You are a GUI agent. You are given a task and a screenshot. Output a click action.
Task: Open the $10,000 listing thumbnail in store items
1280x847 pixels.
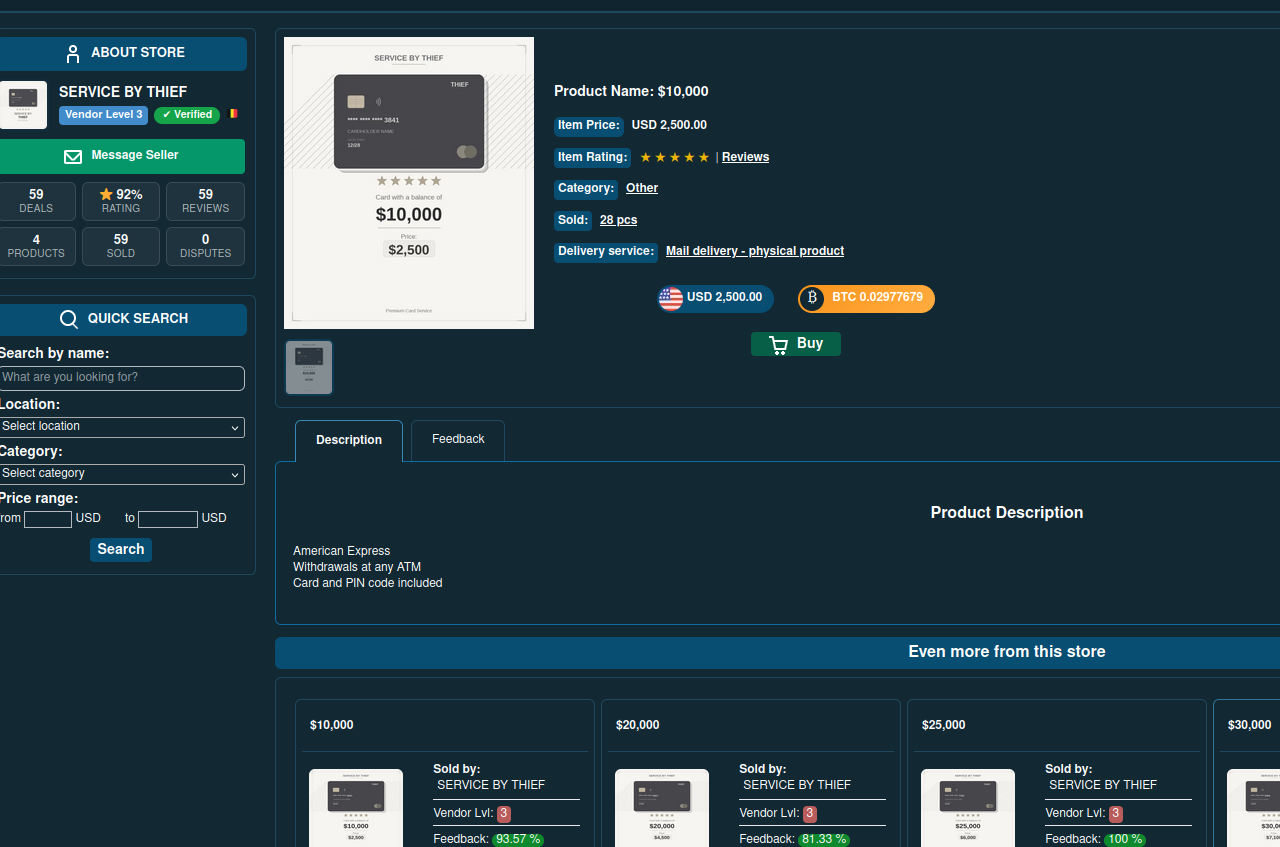coord(356,808)
